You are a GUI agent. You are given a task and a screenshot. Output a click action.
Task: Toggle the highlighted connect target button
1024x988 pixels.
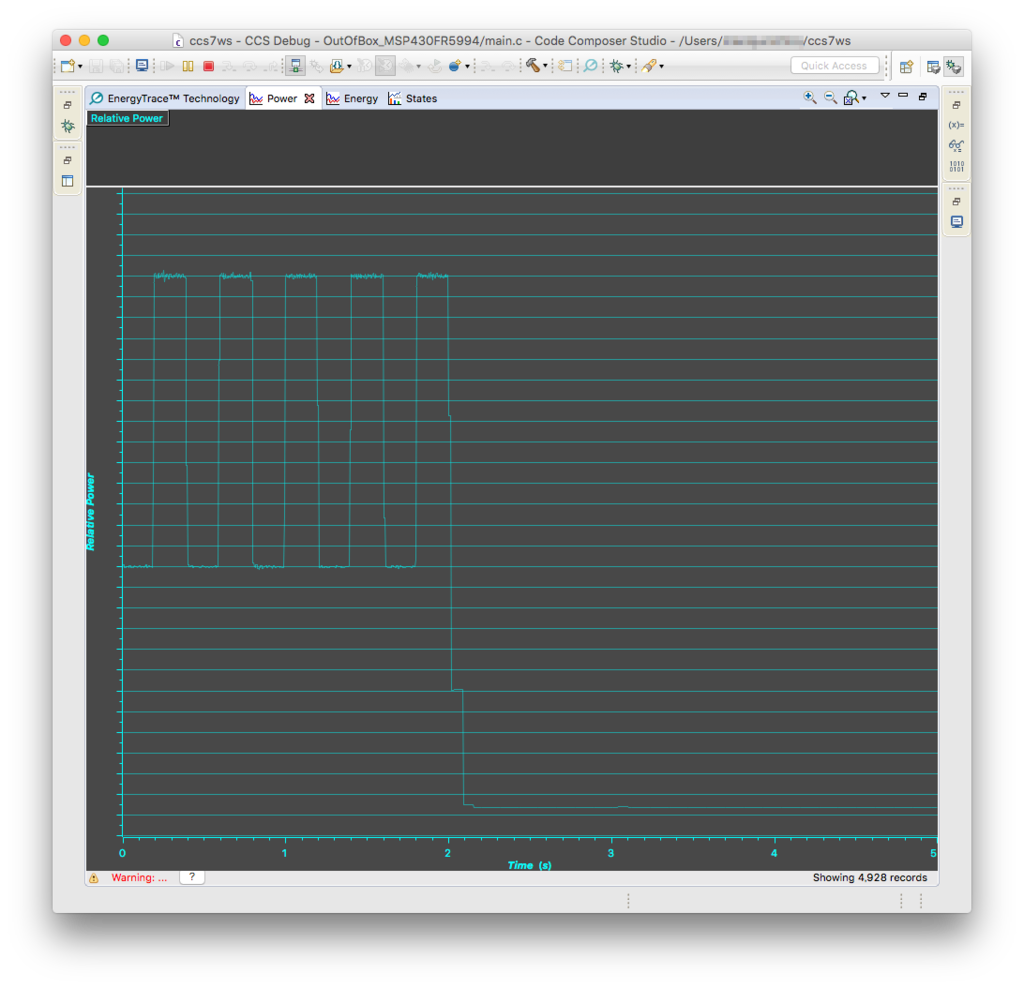click(295, 65)
